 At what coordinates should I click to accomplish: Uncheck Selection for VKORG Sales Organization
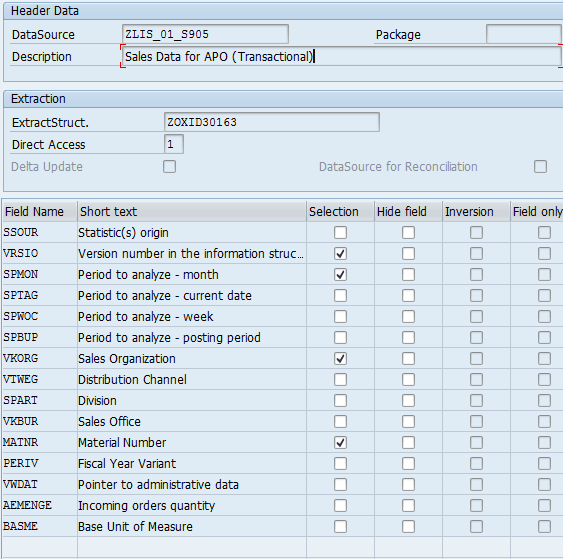[340, 359]
